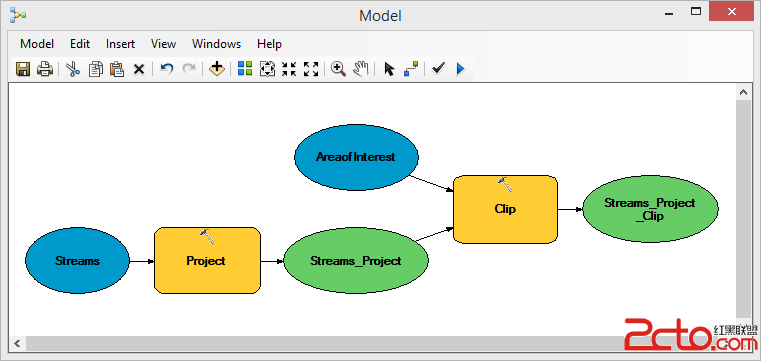The image size is (761, 361).
Task: Select the Fixed Zoom Out tool
Action: tap(311, 69)
